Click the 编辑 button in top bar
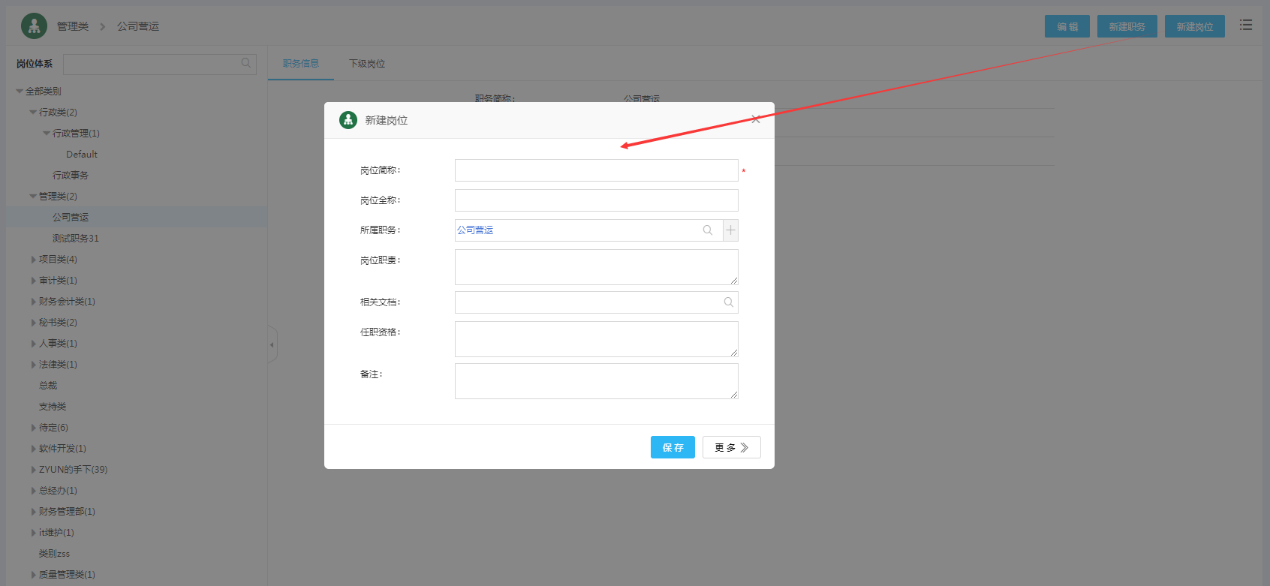Viewport: 1270px width, 586px height. coord(1067,27)
